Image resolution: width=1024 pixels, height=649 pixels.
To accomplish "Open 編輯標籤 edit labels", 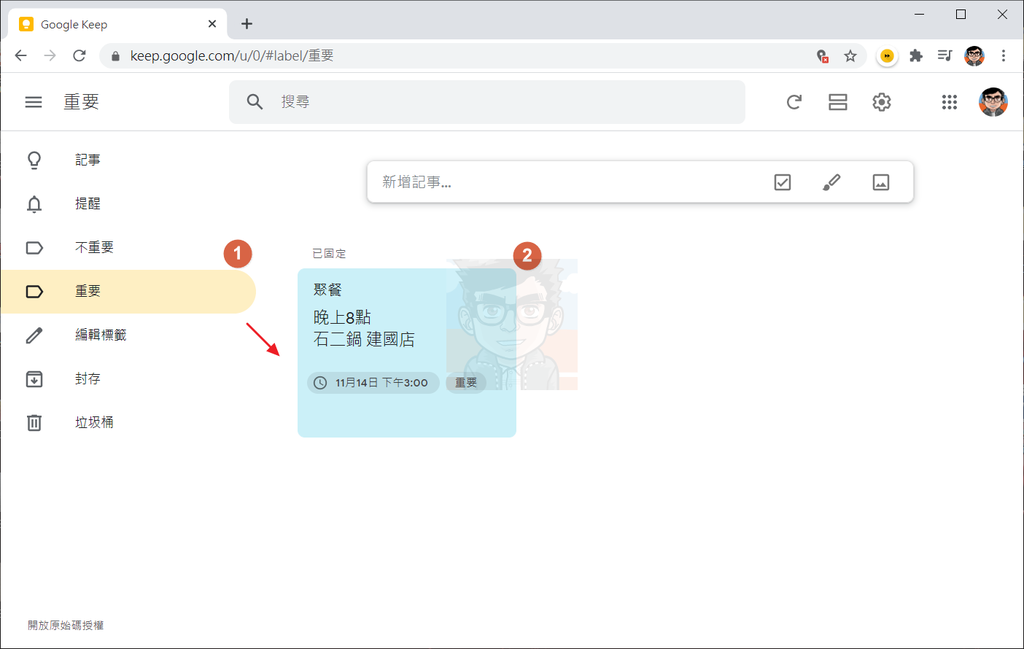I will pyautogui.click(x=127, y=335).
